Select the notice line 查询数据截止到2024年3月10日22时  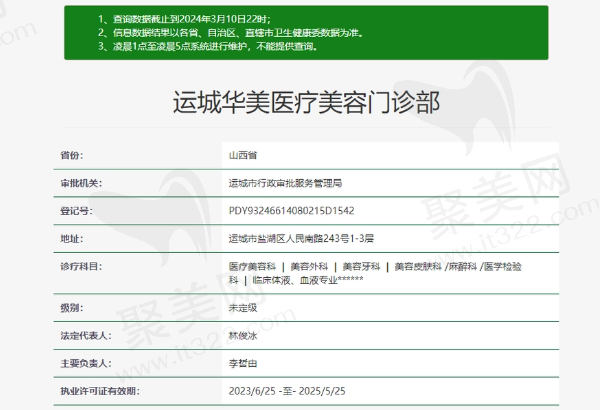tap(184, 19)
